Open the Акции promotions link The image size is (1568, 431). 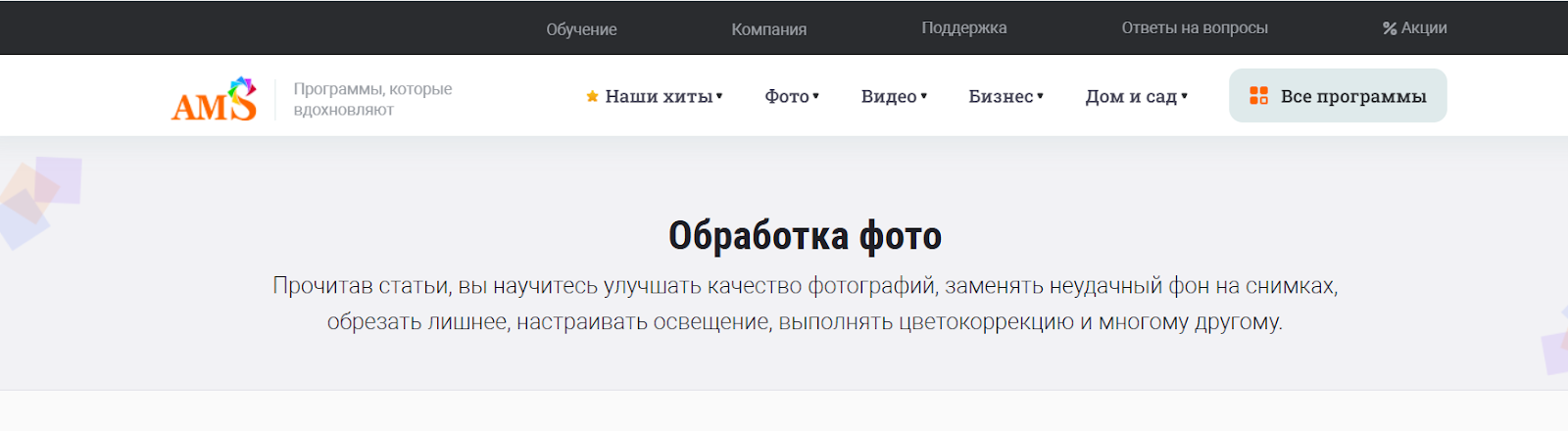pos(1415,28)
